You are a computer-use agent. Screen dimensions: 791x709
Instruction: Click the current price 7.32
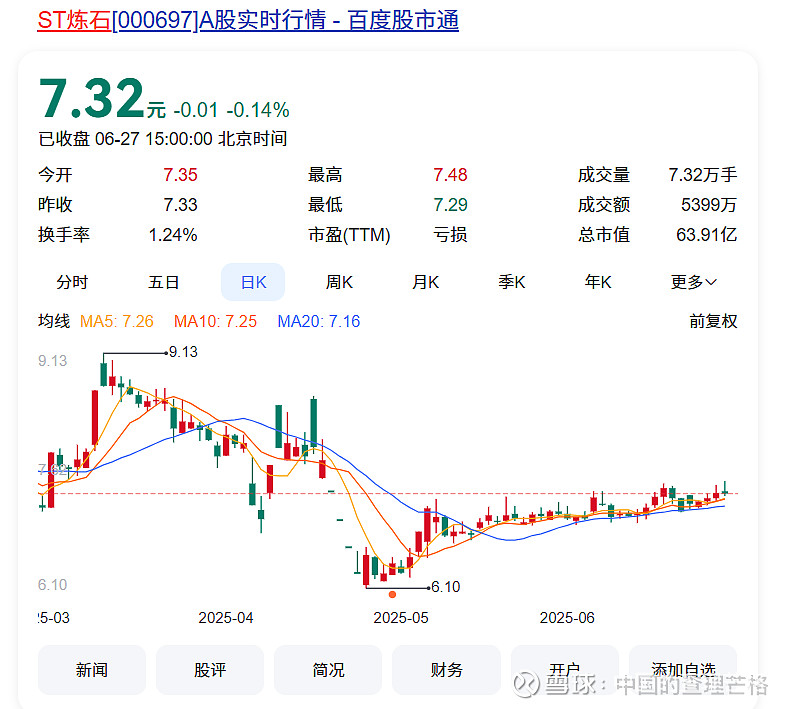tap(91, 98)
